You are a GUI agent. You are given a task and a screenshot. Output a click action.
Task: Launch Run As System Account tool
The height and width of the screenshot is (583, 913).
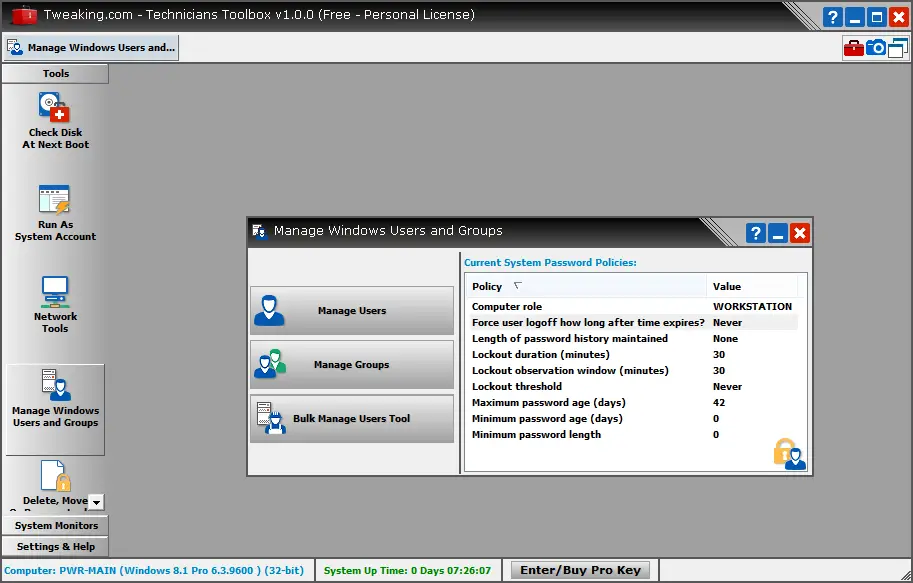pyautogui.click(x=55, y=213)
